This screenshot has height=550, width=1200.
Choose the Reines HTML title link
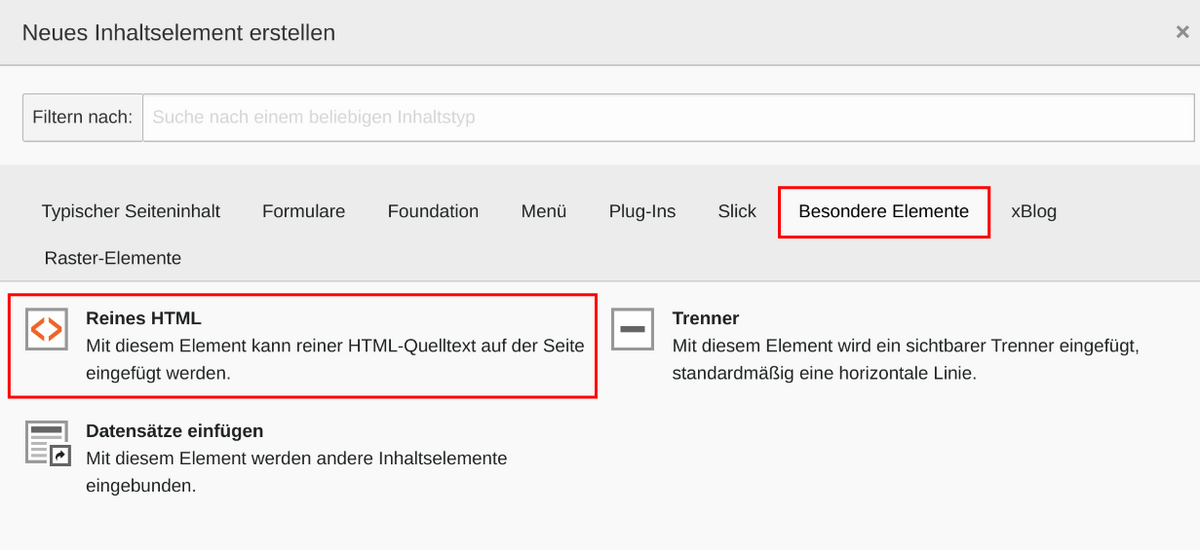tap(144, 318)
